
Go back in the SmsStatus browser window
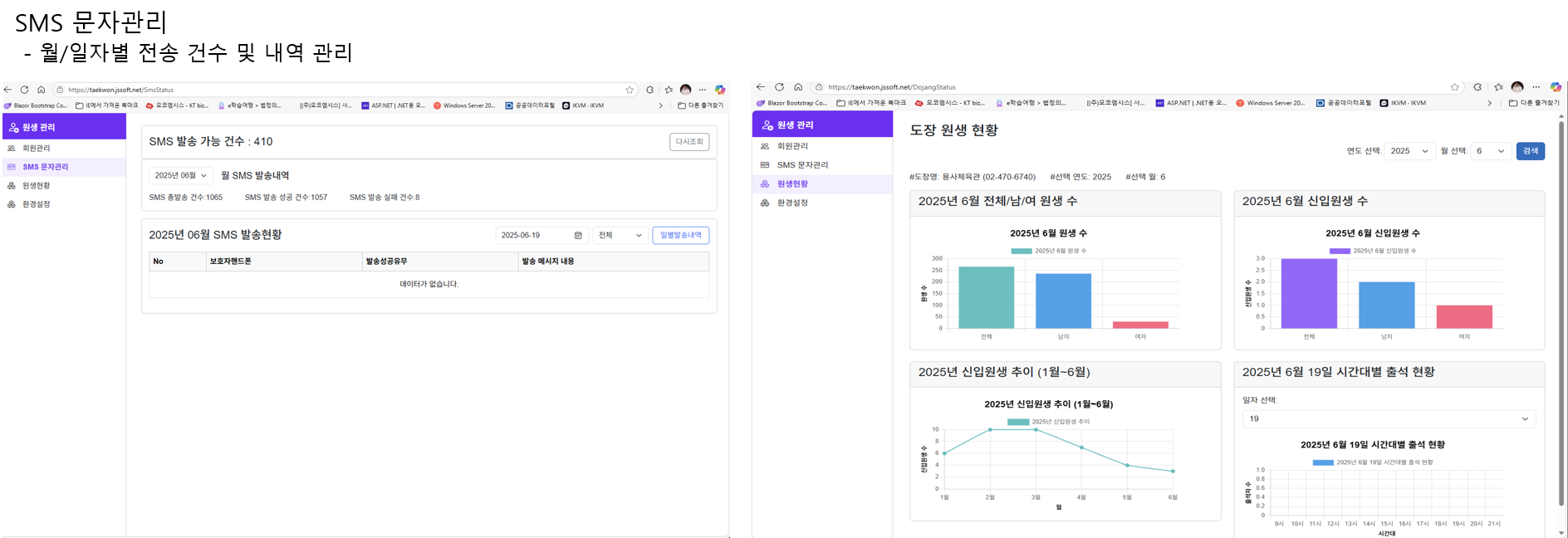point(7,90)
